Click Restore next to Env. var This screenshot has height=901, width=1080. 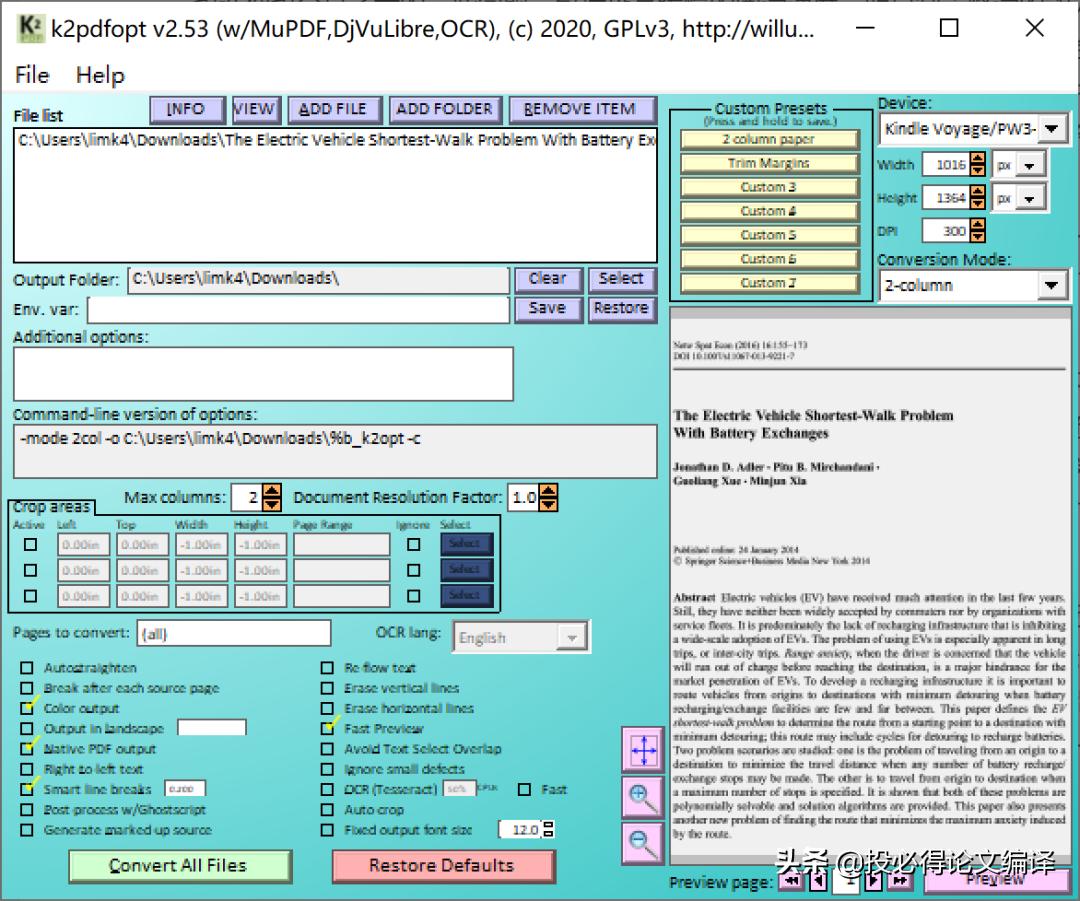[622, 309]
